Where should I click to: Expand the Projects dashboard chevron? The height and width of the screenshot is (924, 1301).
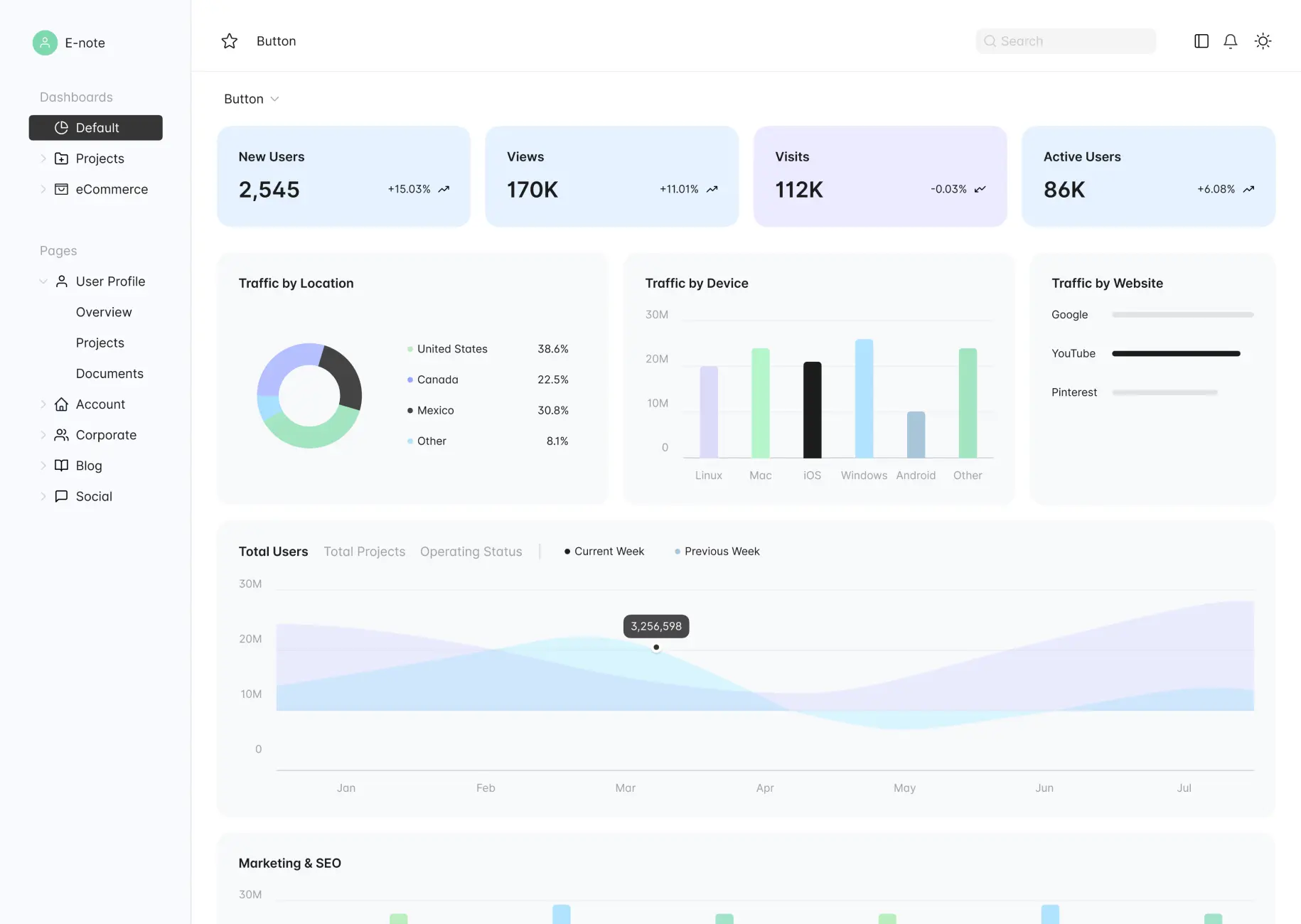[x=43, y=159]
